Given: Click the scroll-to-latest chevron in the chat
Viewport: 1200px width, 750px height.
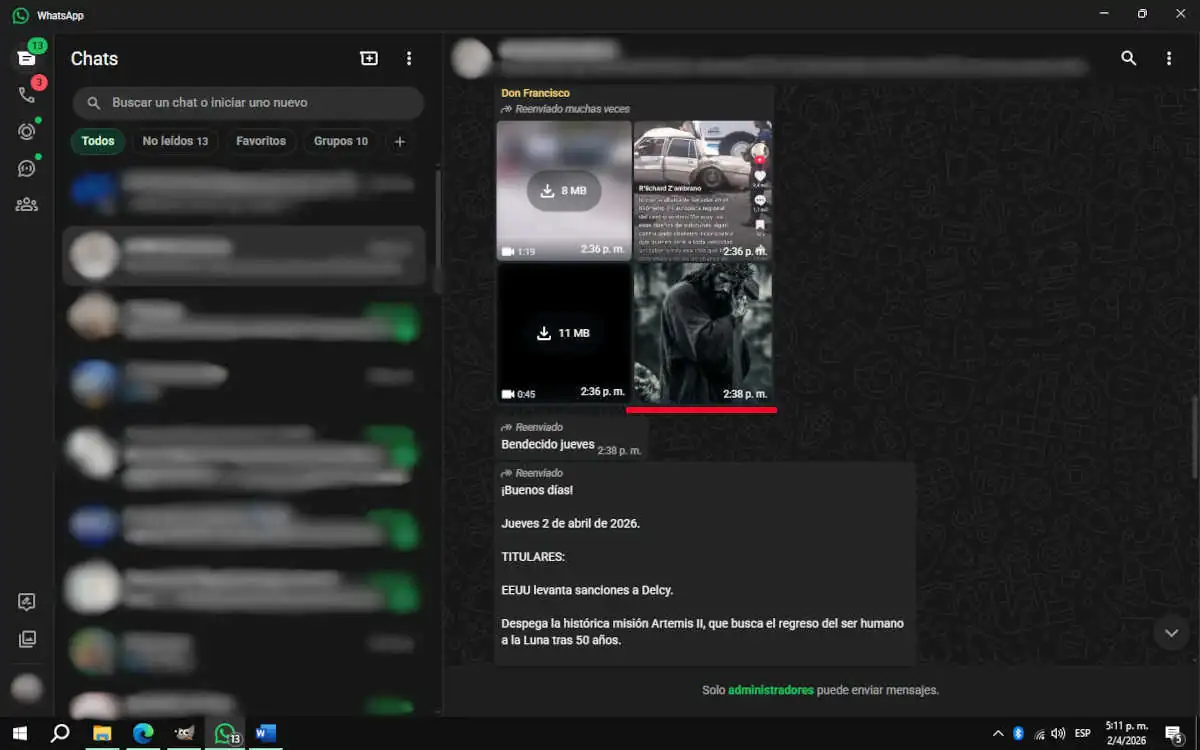Looking at the screenshot, I should 1170,632.
